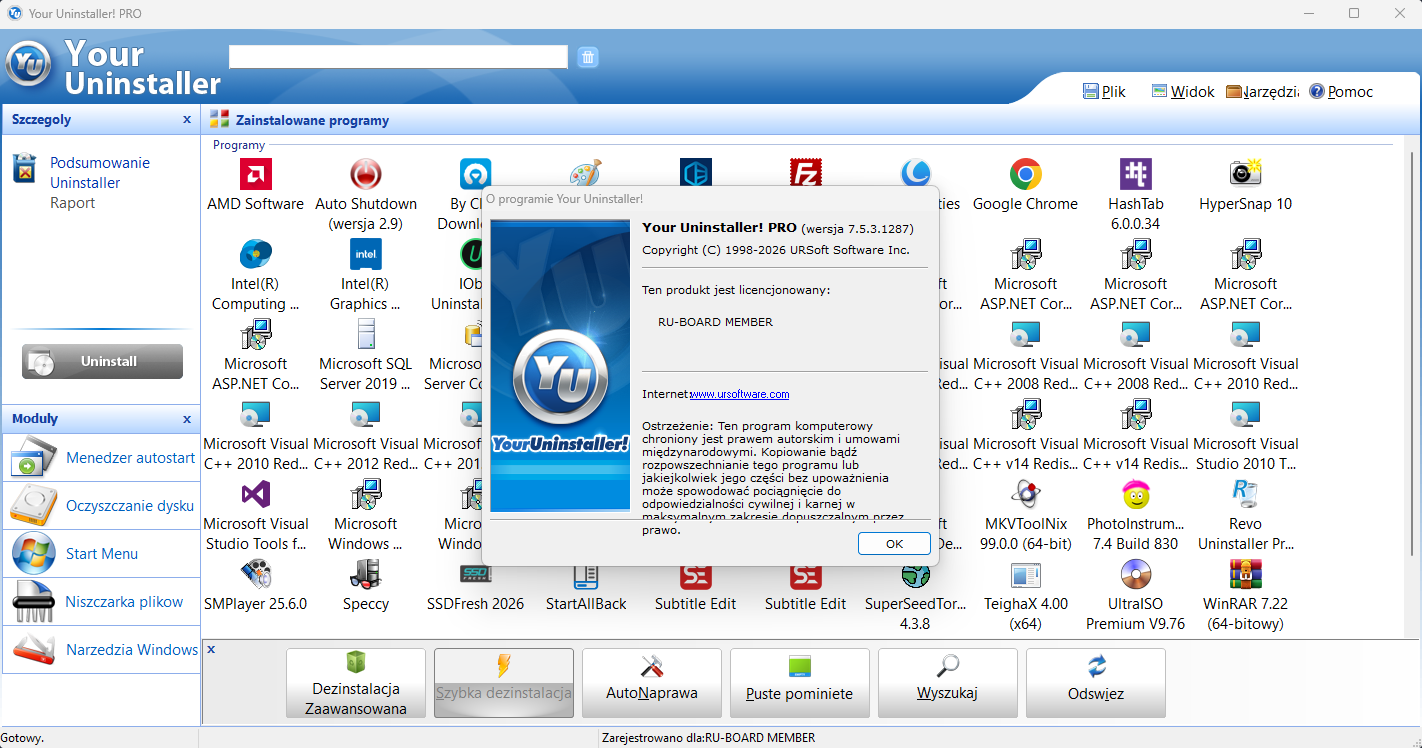Select the Revo Uninstaller Pro icon
The width and height of the screenshot is (1422, 748).
[x=1245, y=494]
